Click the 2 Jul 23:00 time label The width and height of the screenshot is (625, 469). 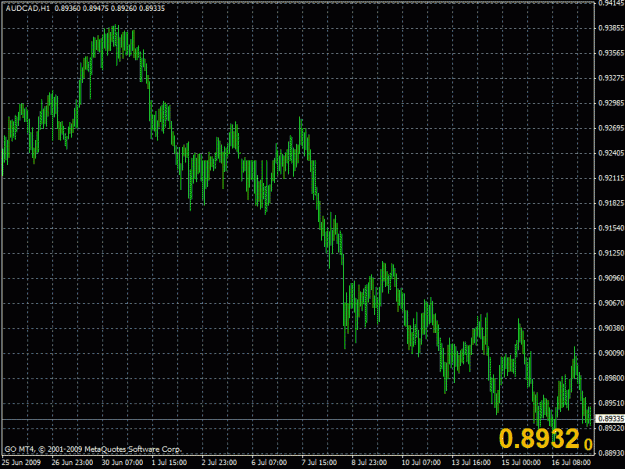click(219, 463)
